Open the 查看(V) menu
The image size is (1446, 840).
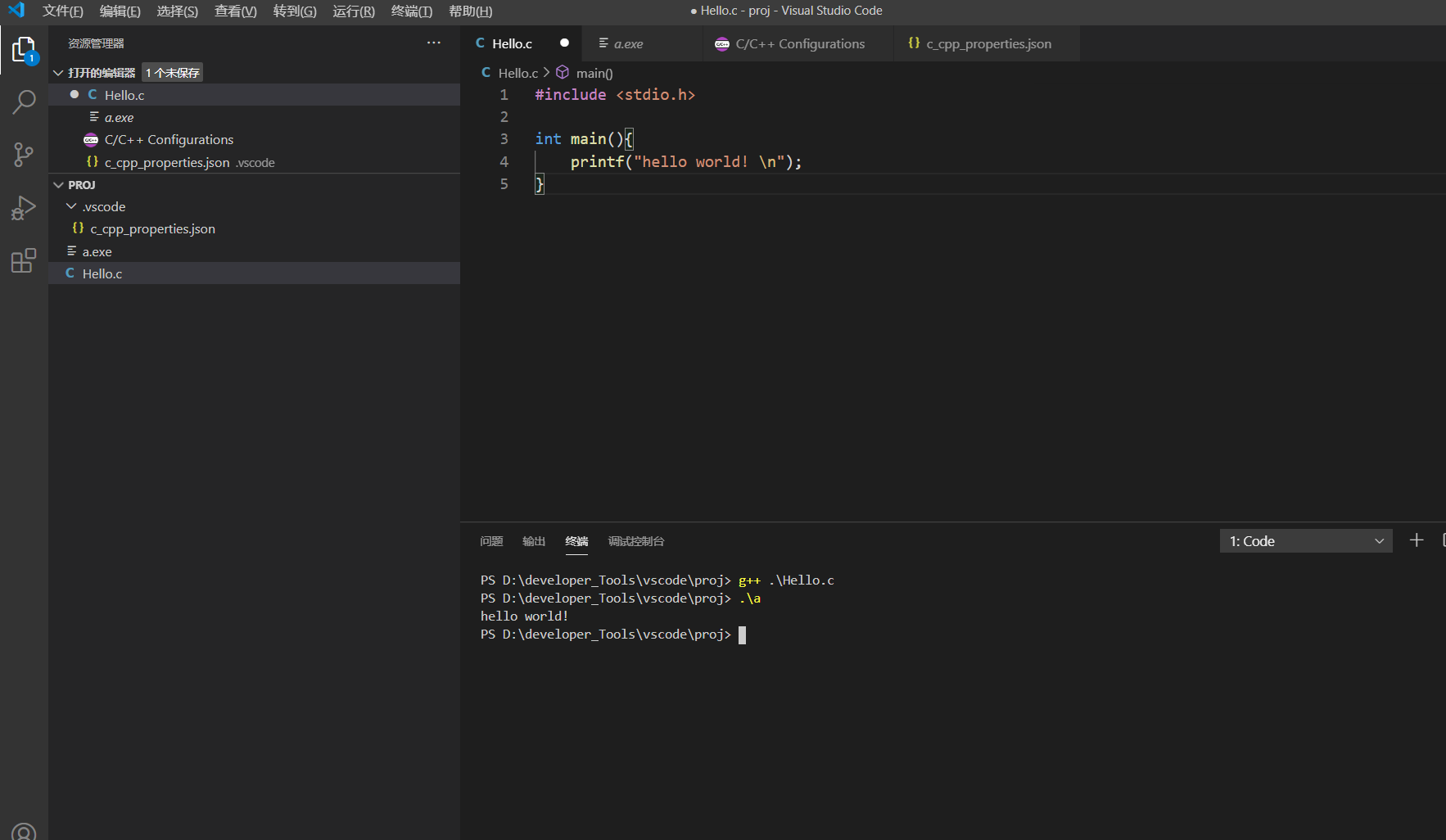[236, 11]
